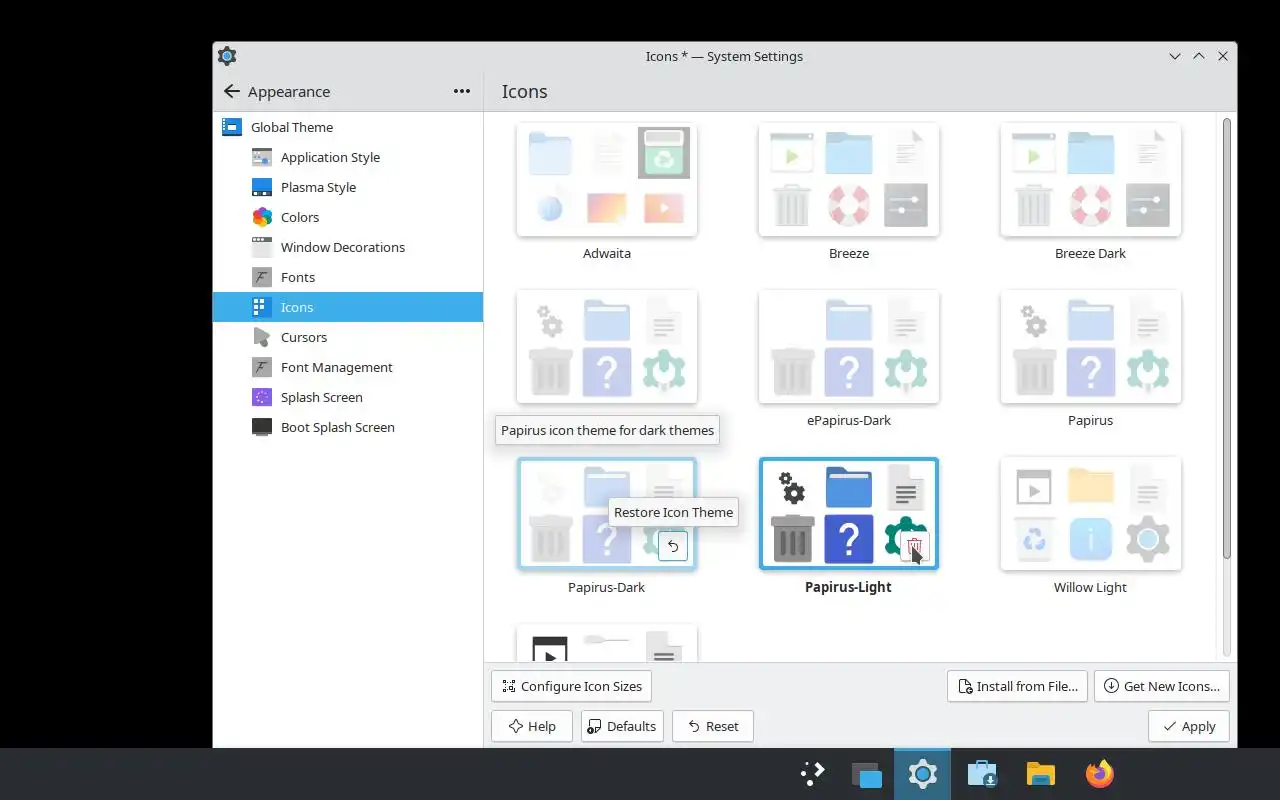Open Discover software store in taskbar
Image resolution: width=1280 pixels, height=800 pixels.
point(982,774)
